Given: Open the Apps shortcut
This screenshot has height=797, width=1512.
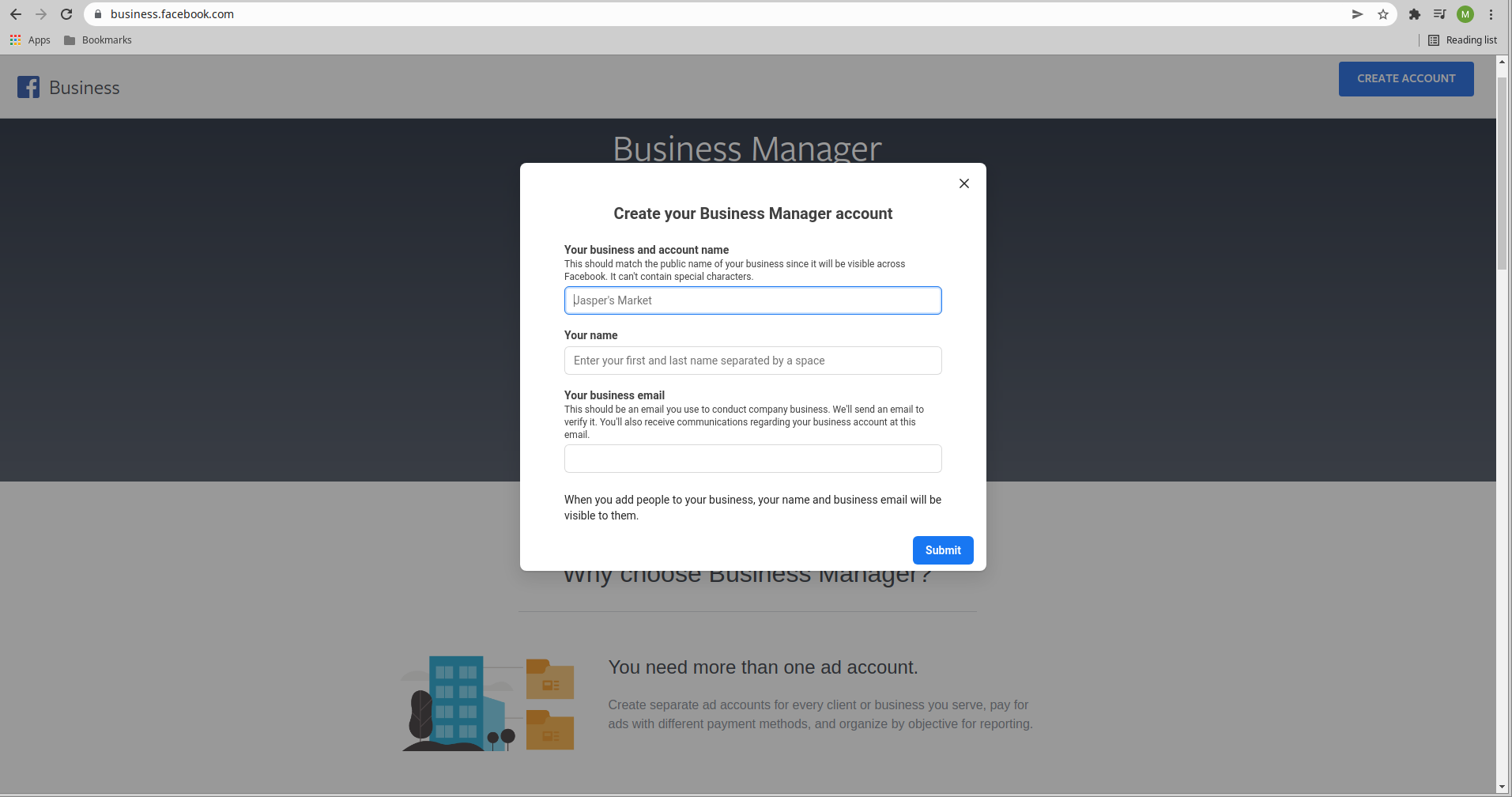Looking at the screenshot, I should pos(30,40).
